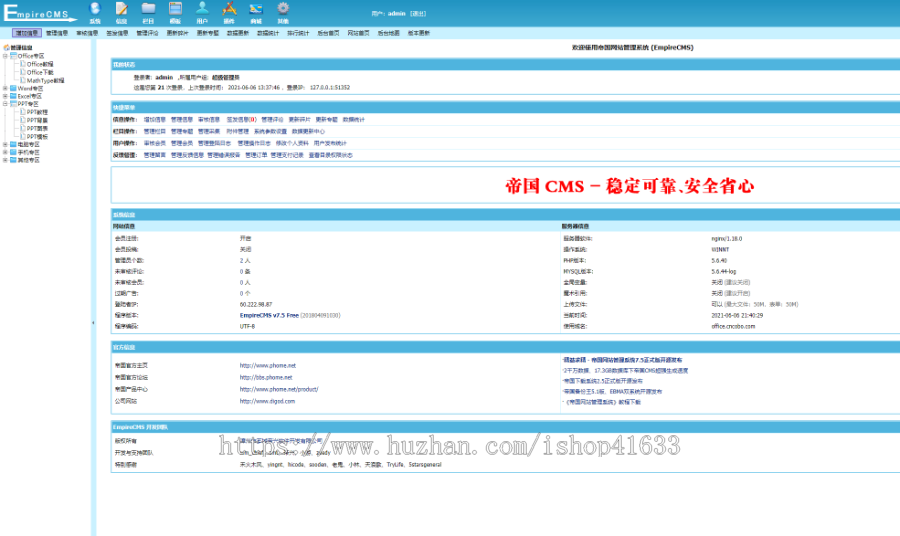This screenshot has width=900, height=536.
Task: Select the 网站首页 tab in the top submenu
Action: click(x=358, y=33)
